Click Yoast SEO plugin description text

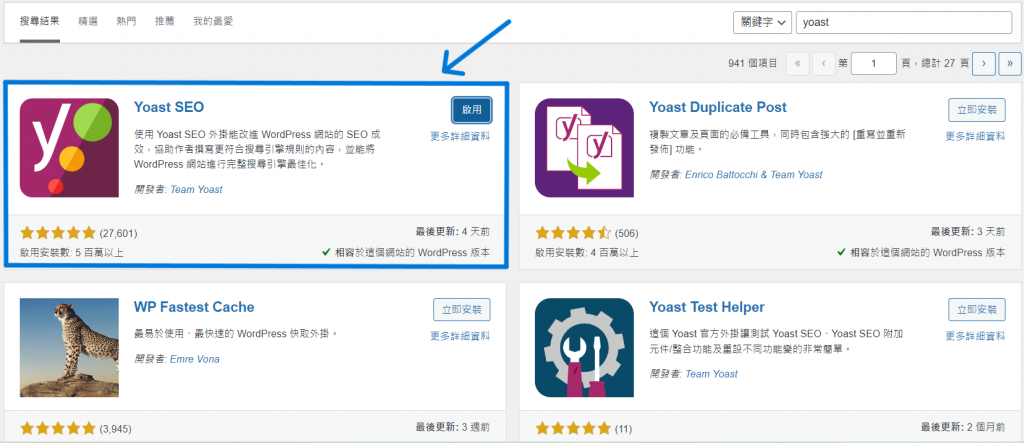pos(257,149)
